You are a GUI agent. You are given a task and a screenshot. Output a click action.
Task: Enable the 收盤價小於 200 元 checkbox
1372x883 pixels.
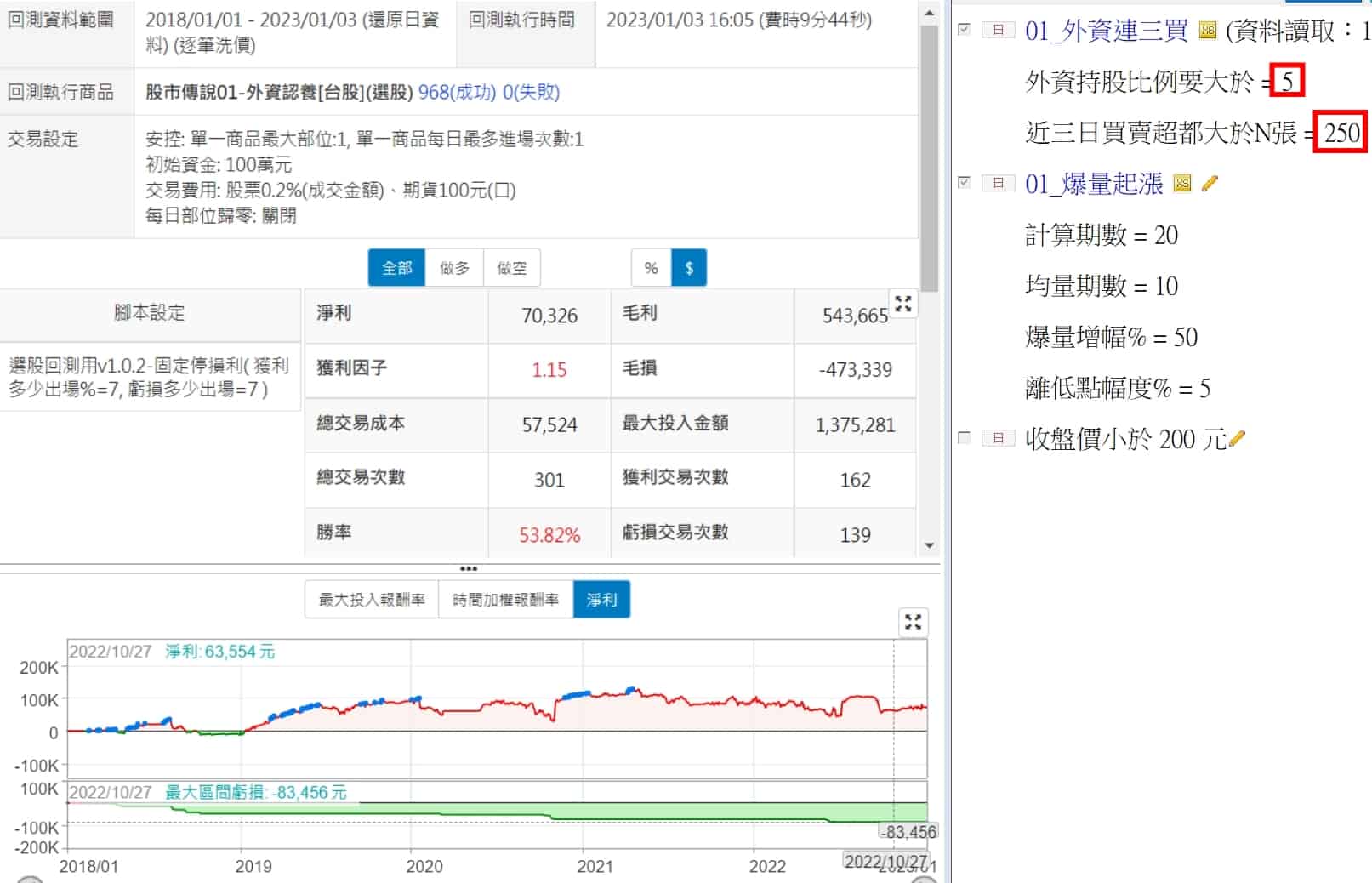(x=964, y=438)
